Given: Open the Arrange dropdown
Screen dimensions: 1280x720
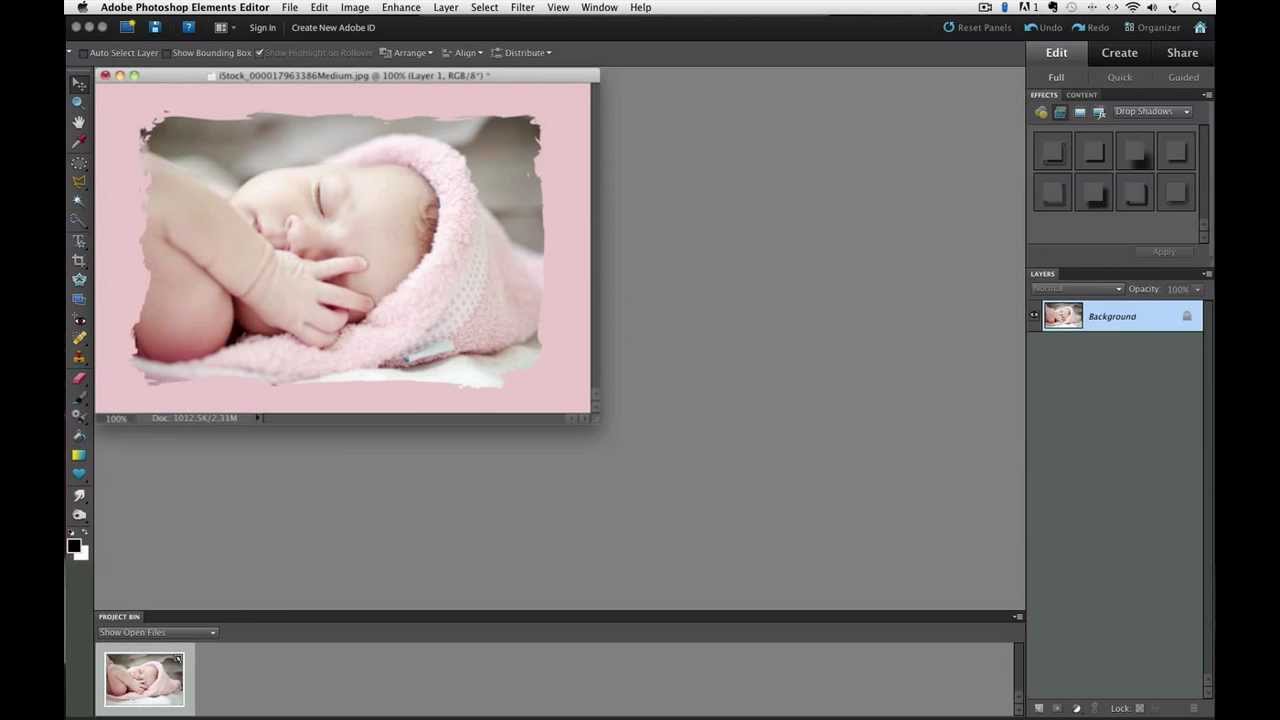Looking at the screenshot, I should tap(406, 53).
